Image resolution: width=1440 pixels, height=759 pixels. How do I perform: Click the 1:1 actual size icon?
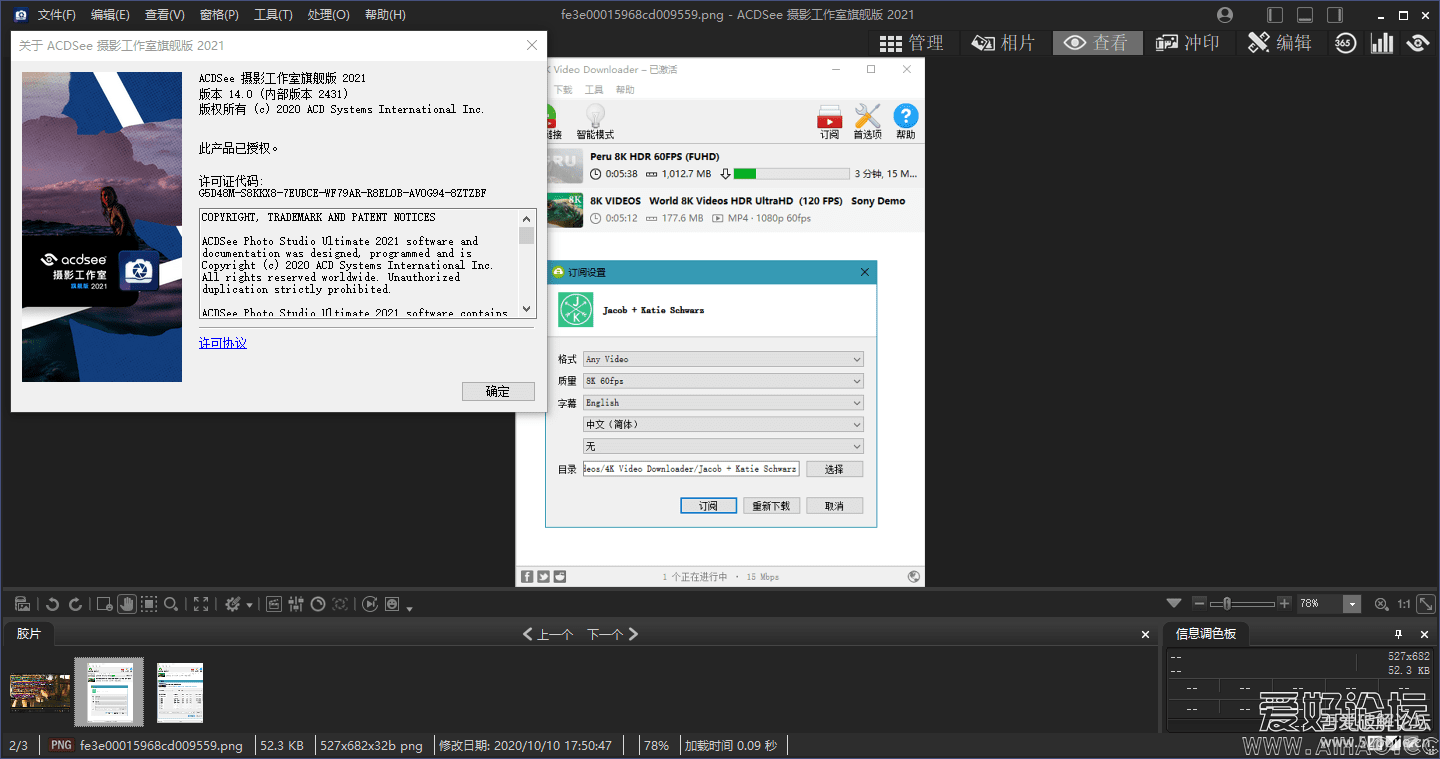pos(1404,604)
